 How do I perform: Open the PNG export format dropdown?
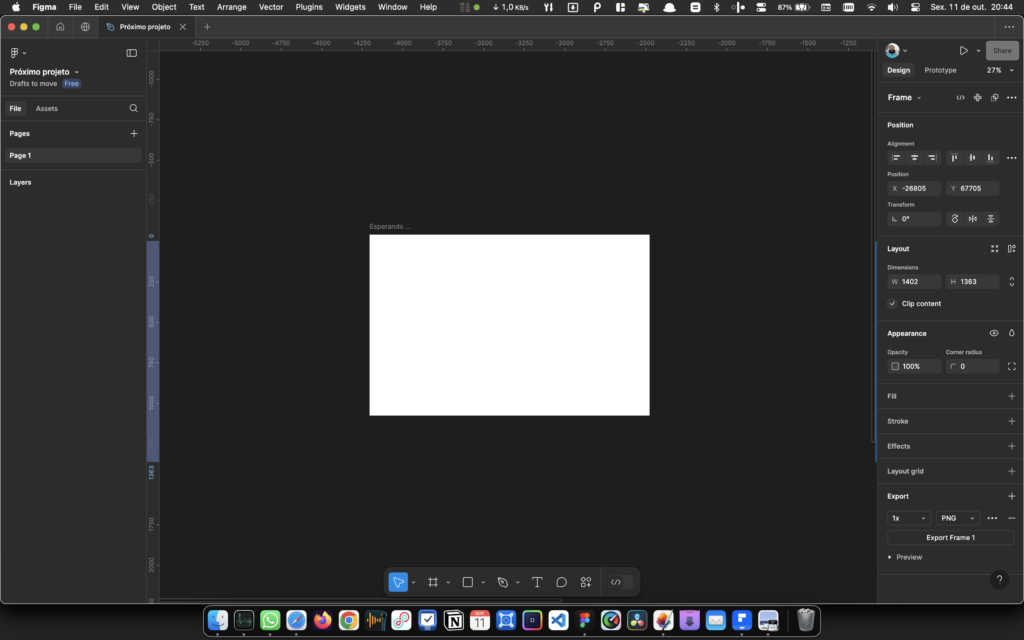[x=957, y=518]
